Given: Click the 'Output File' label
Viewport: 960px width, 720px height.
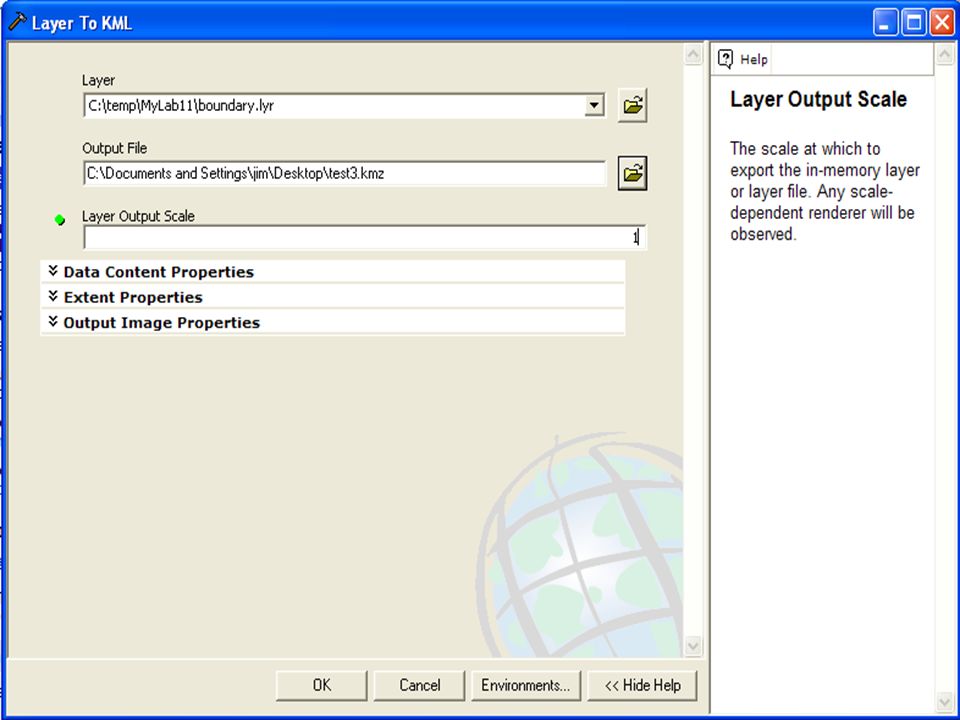Looking at the screenshot, I should coord(114,148).
